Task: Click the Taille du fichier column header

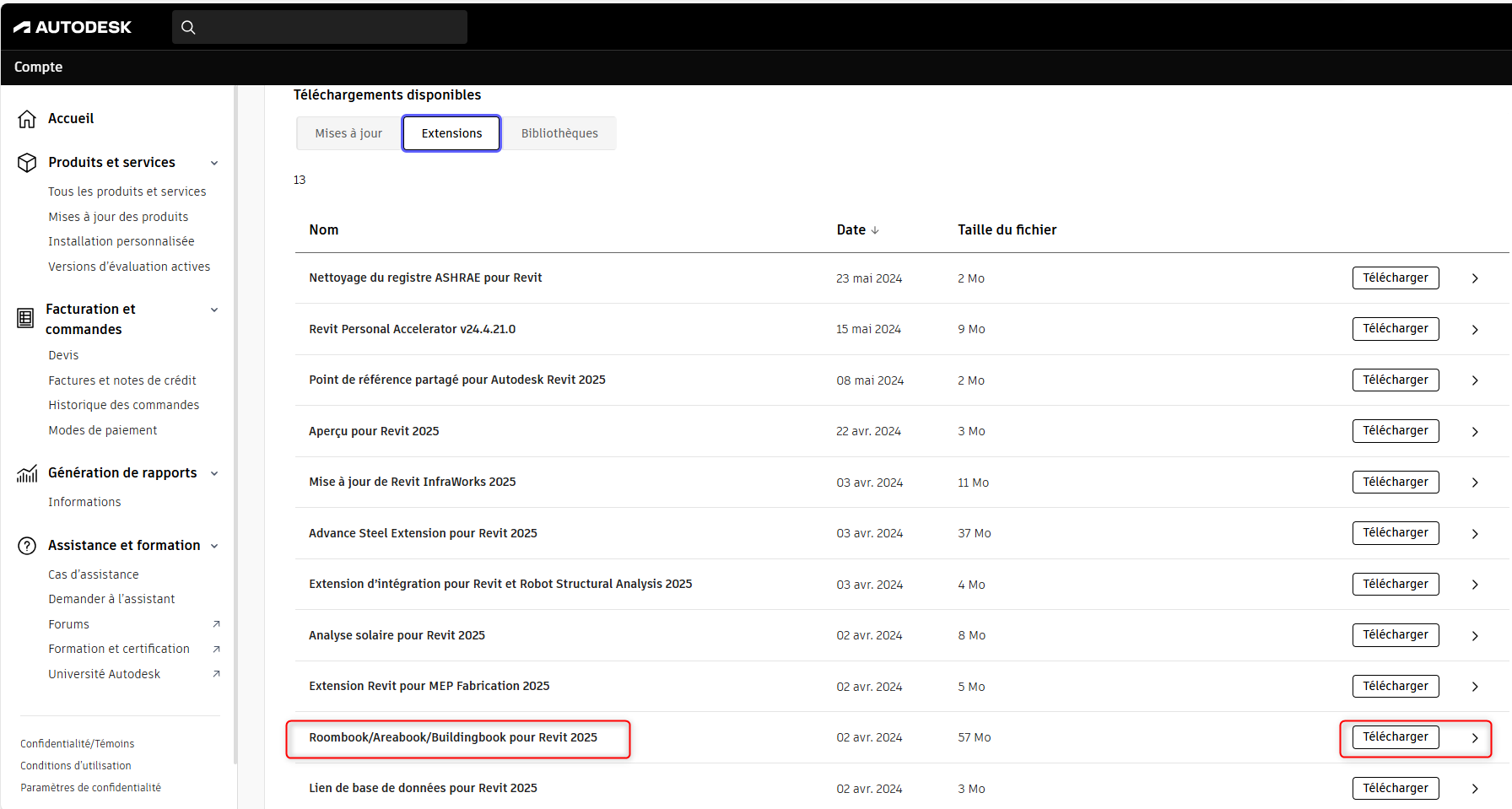Action: [1007, 230]
